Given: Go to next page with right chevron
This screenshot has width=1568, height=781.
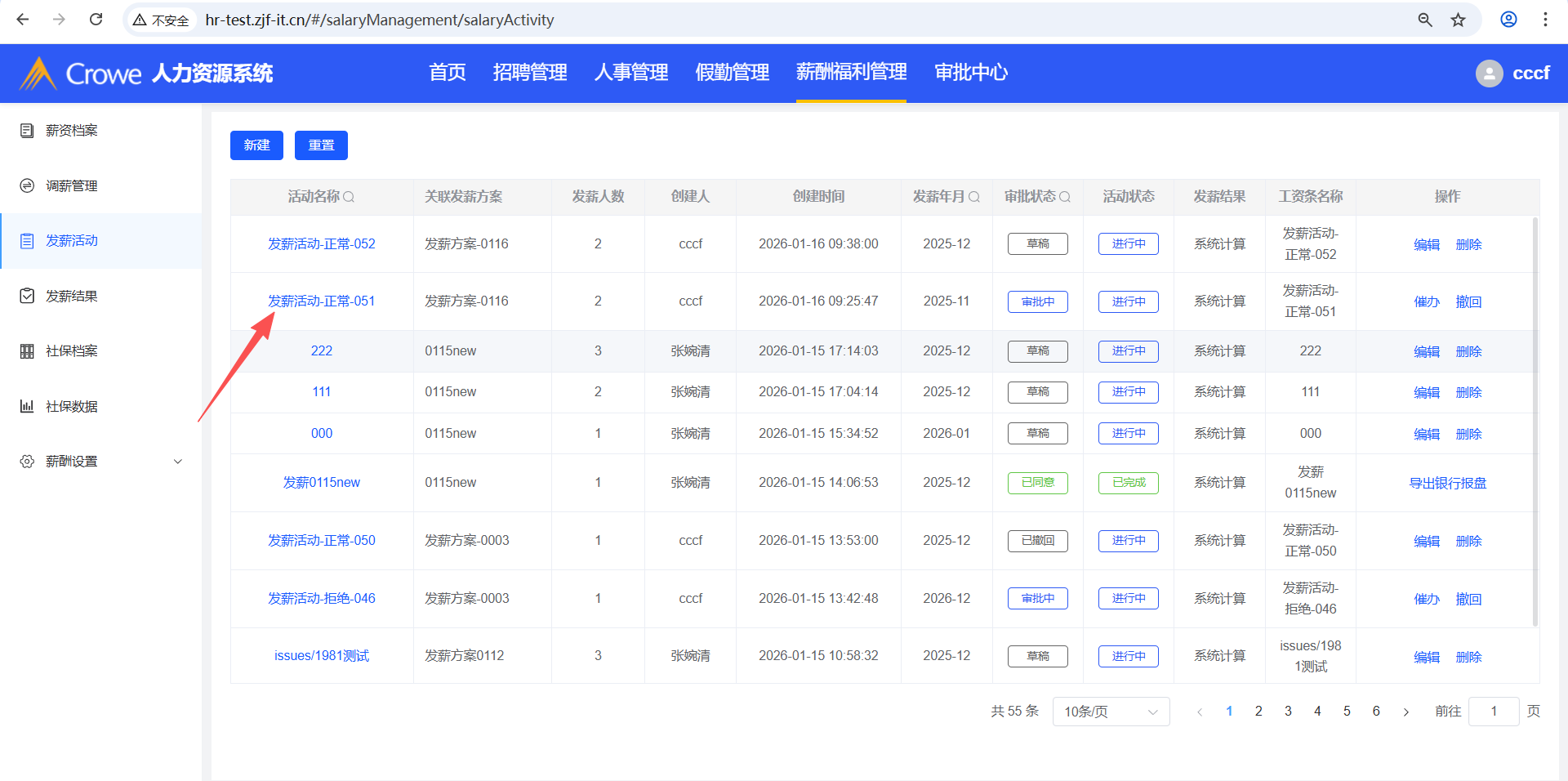Looking at the screenshot, I should point(1405,712).
